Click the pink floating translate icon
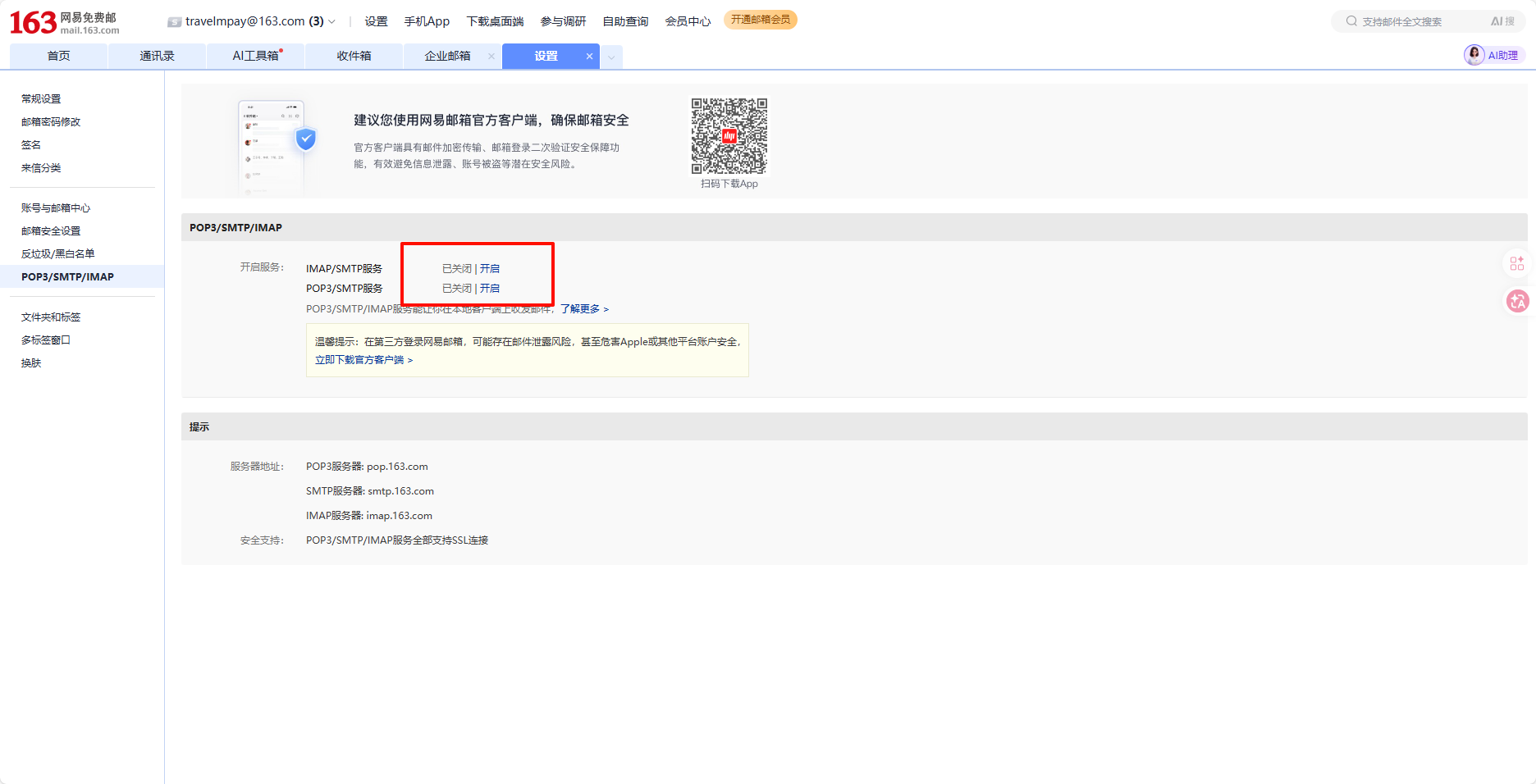The height and width of the screenshot is (784, 1536). coord(1517,302)
